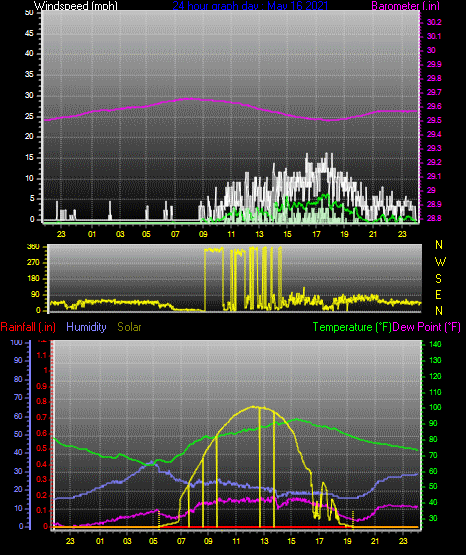Viewport: 466px width, 555px height.
Task: Click '13' on the windspeed graph time axis
Action: 259,234
